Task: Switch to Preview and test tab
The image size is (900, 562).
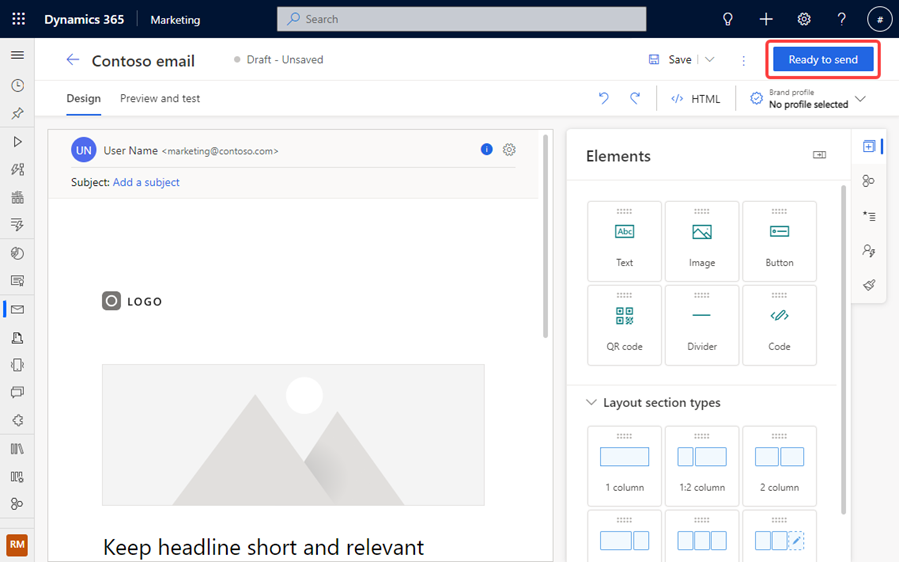Action: (160, 98)
